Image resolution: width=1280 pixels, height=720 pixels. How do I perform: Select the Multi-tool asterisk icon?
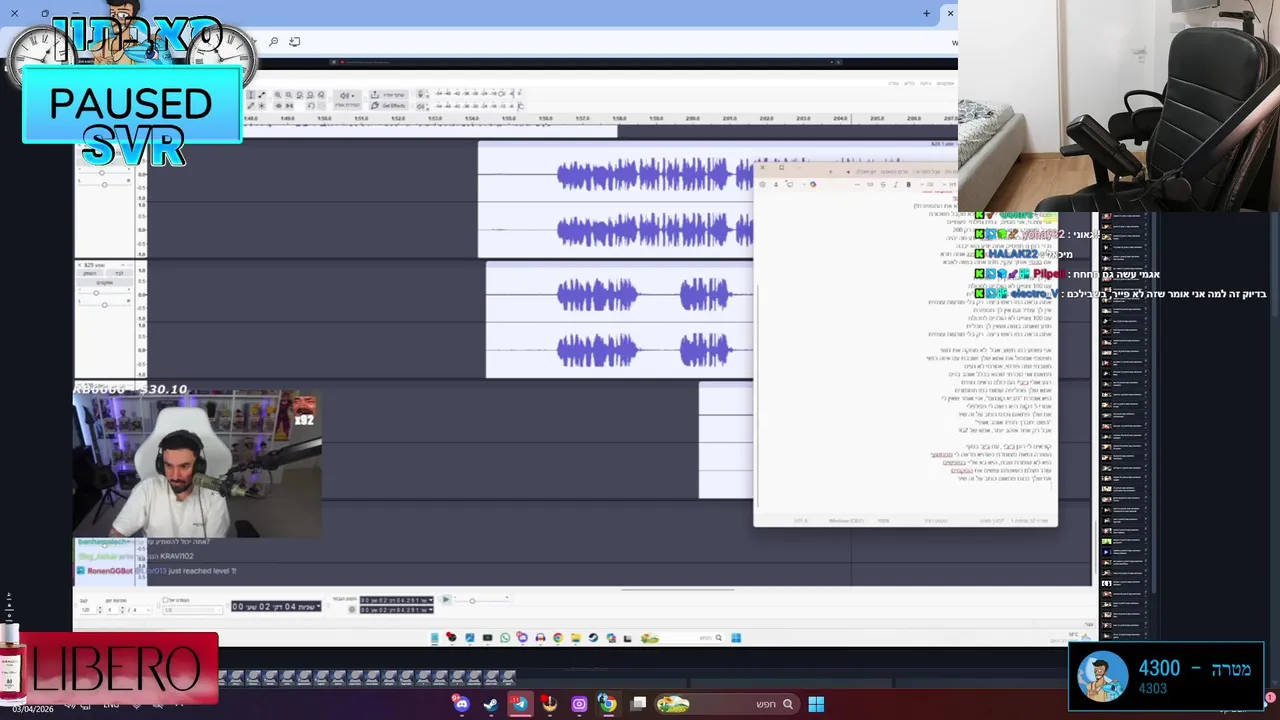[x=262, y=106]
